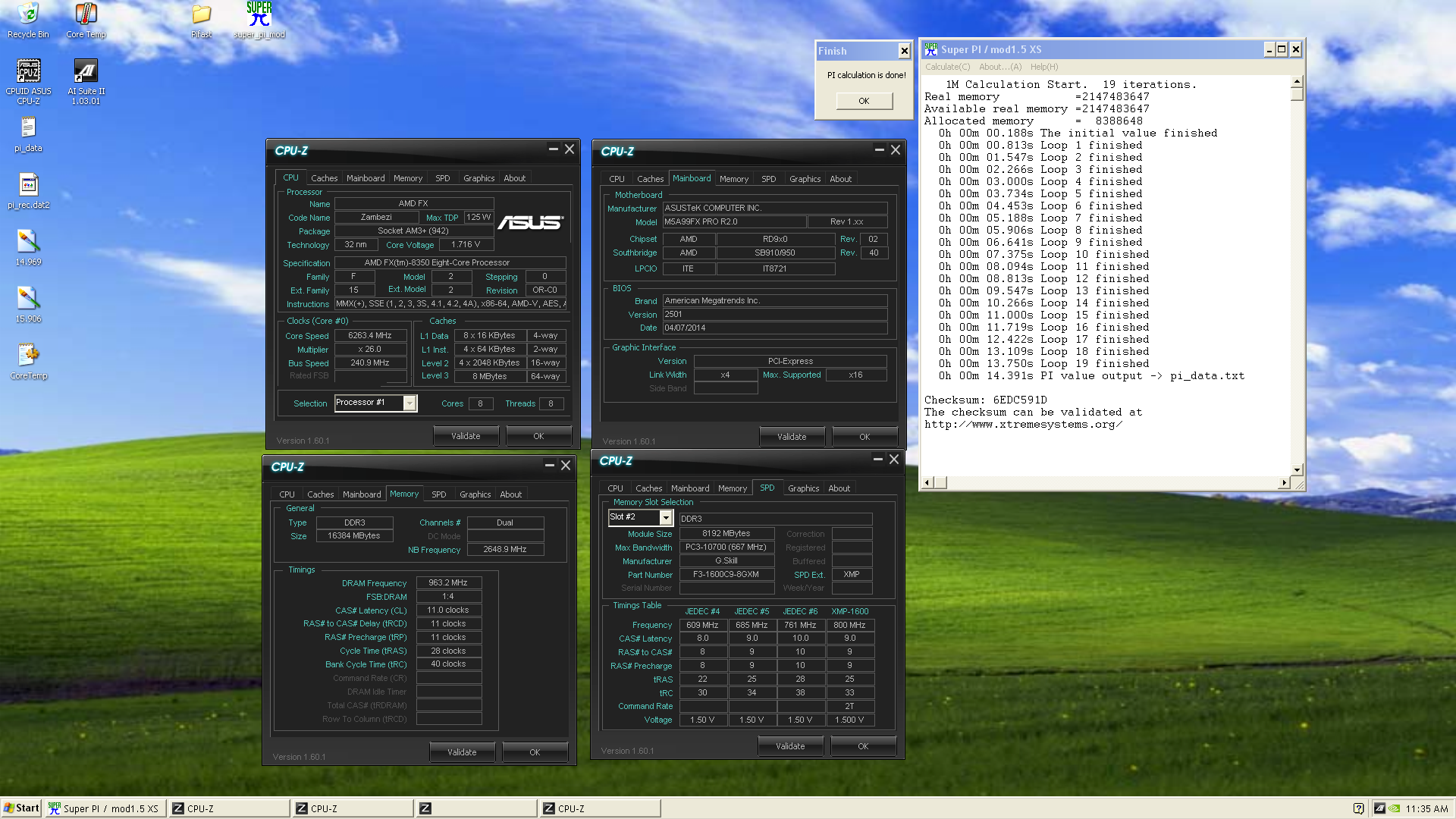
Task: Click the NVIDIA tray icon
Action: 1395,808
